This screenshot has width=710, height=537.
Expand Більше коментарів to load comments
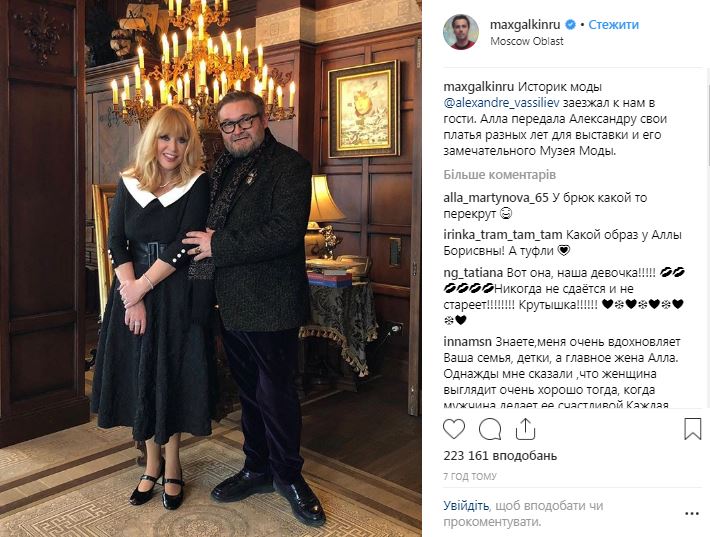[x=499, y=175]
